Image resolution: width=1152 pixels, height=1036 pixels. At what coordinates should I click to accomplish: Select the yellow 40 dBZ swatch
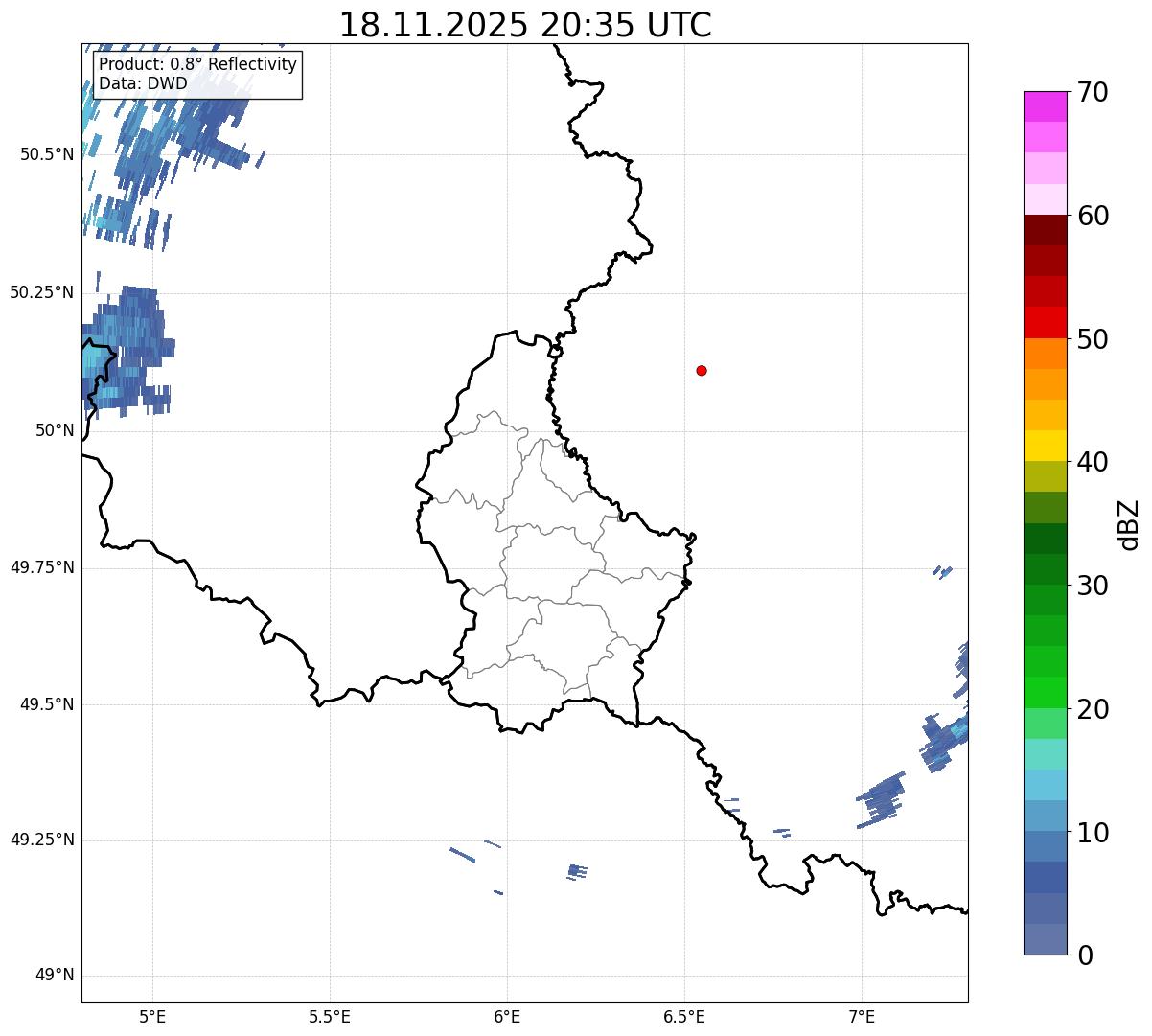[1046, 446]
